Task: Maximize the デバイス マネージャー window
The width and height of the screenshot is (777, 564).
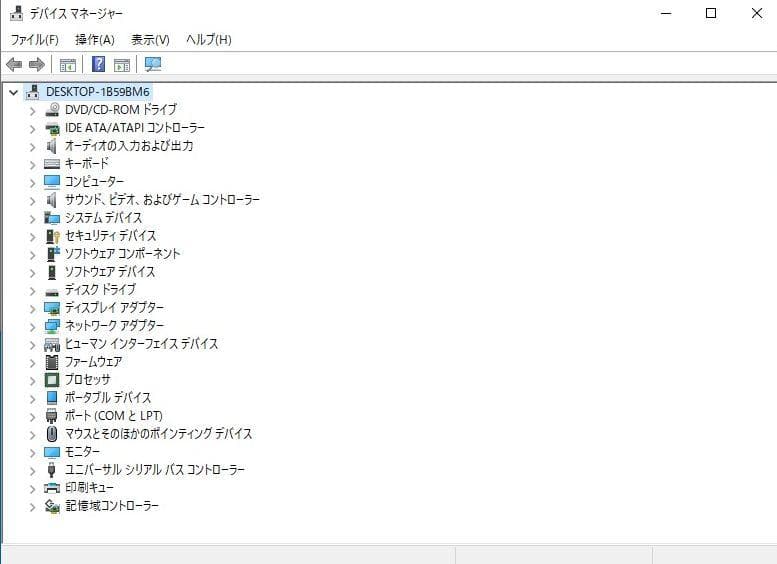Action: coord(711,13)
